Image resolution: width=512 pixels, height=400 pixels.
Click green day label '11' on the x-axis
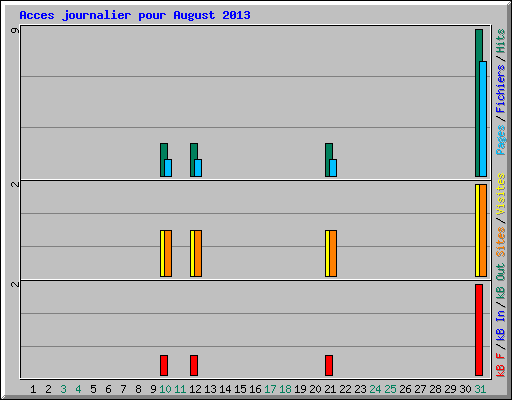tap(180, 389)
